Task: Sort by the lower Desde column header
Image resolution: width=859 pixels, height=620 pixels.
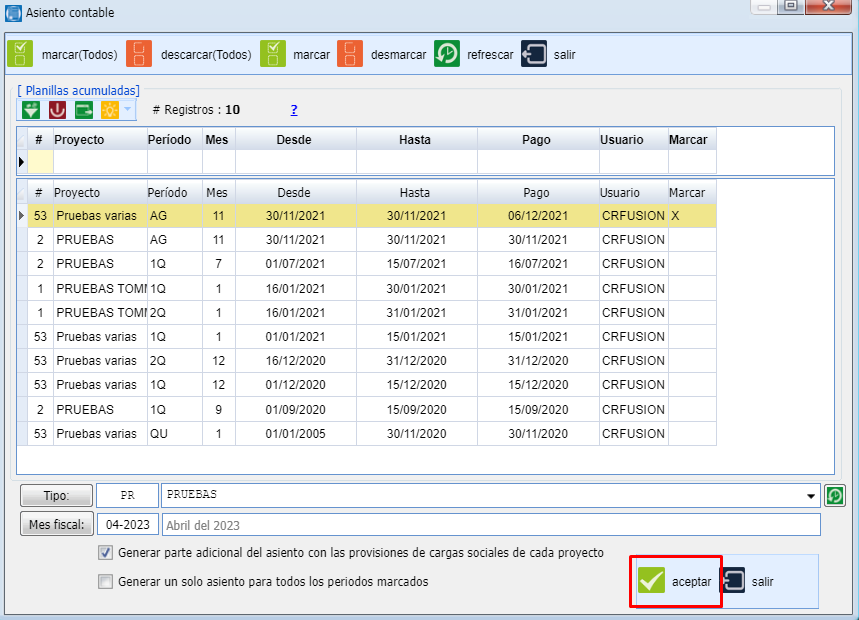Action: pos(296,193)
